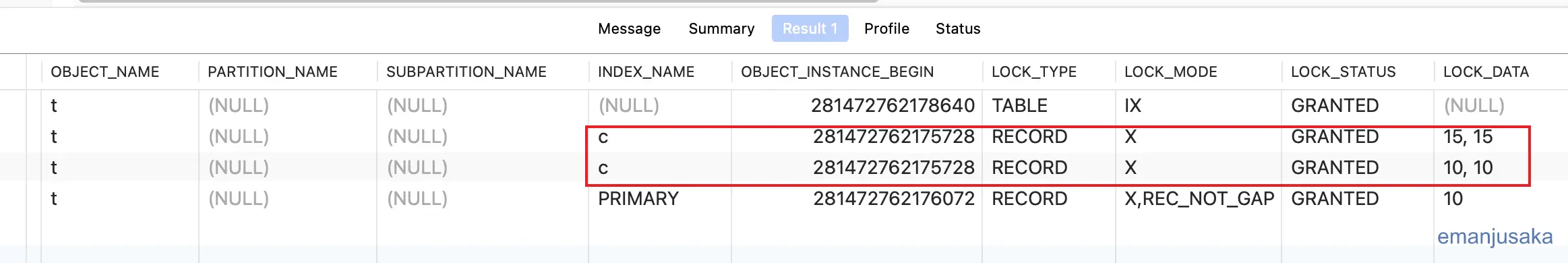Open the Profile tab

pyautogui.click(x=886, y=28)
